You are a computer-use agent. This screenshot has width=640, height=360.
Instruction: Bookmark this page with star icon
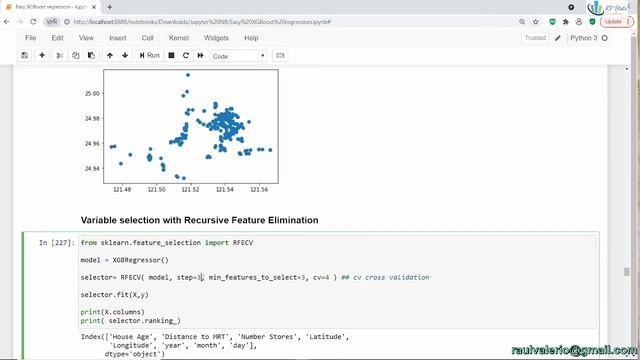[536, 22]
